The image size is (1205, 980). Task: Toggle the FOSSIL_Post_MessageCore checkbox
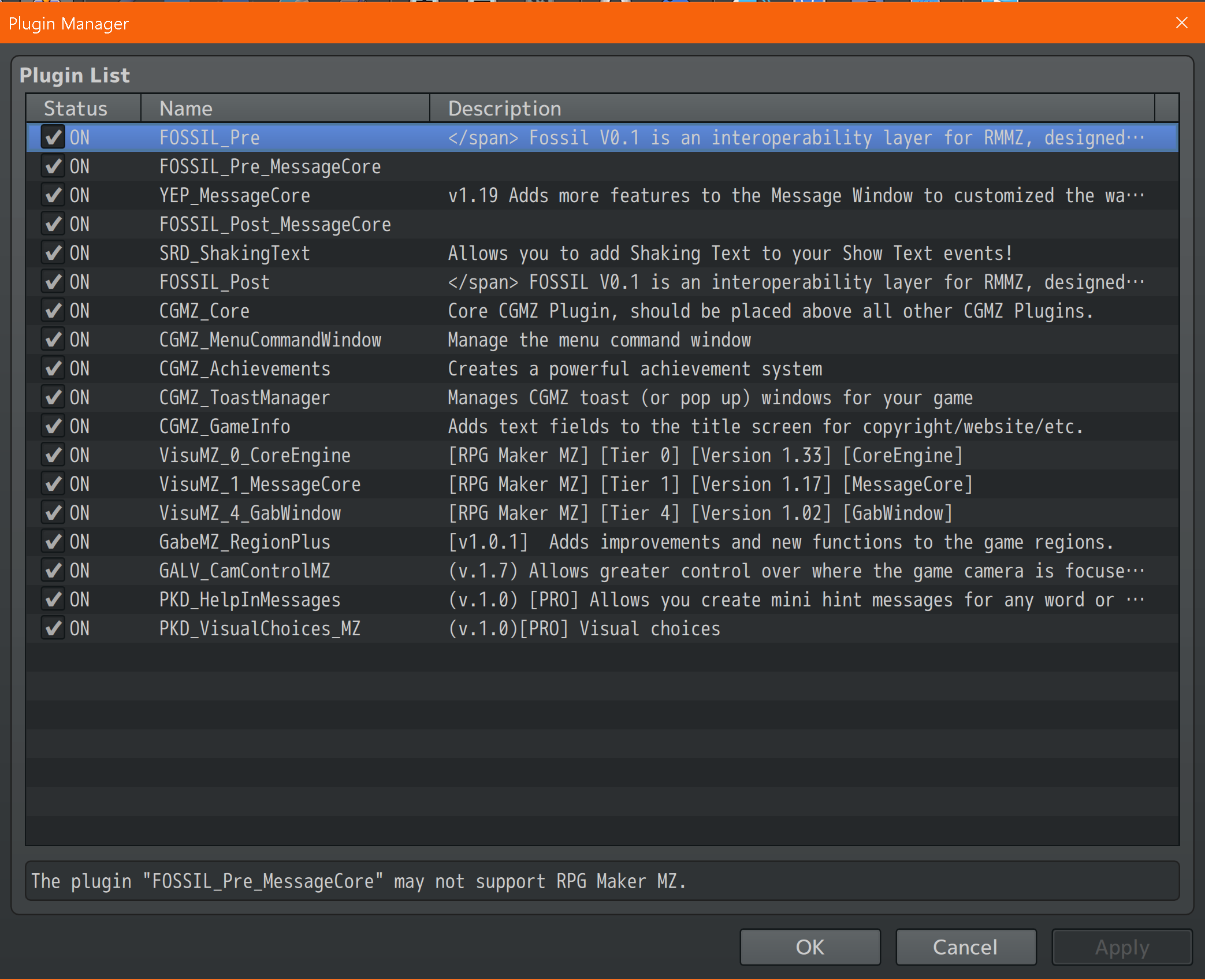point(53,224)
